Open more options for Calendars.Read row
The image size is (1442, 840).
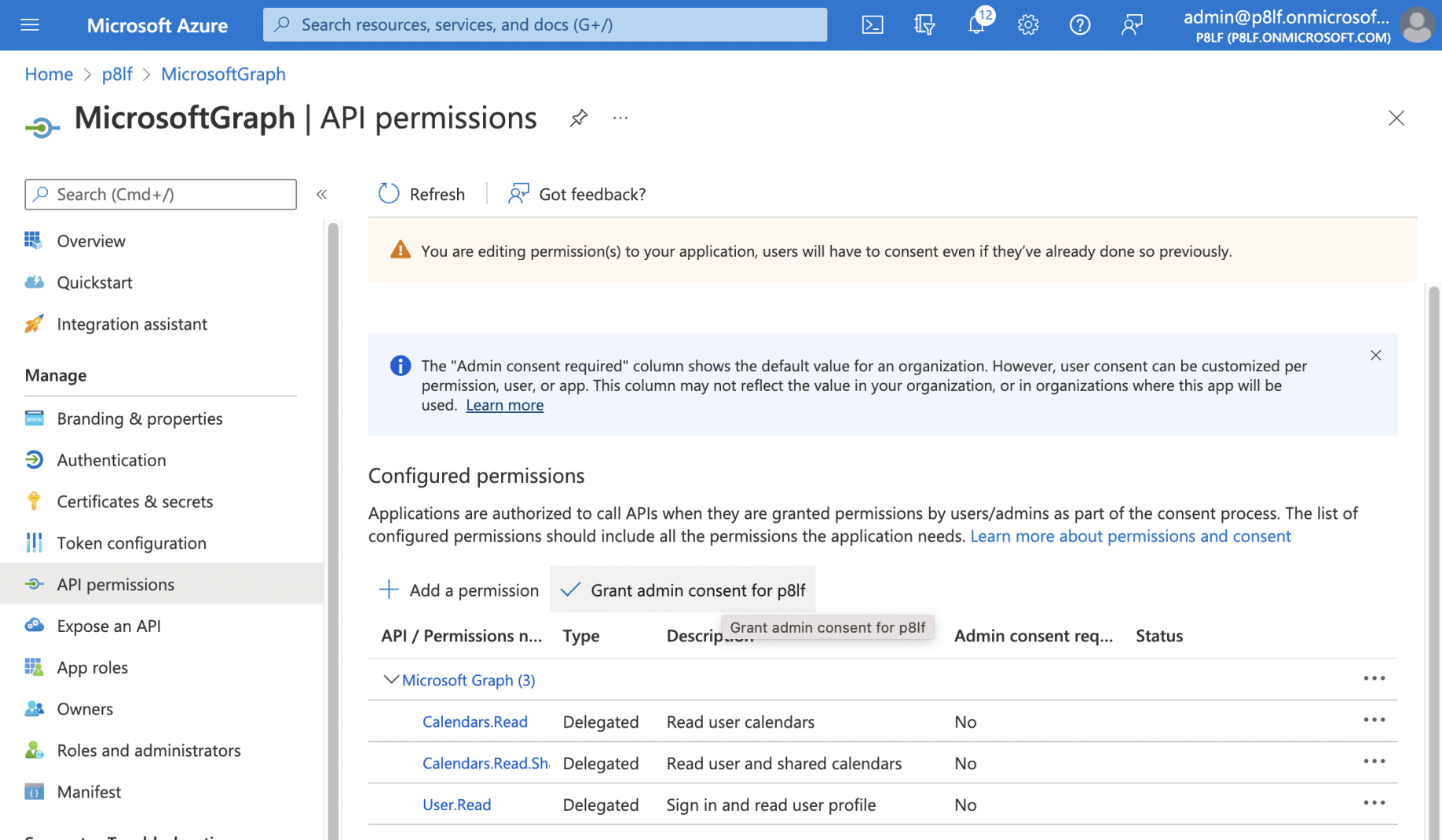click(1374, 721)
